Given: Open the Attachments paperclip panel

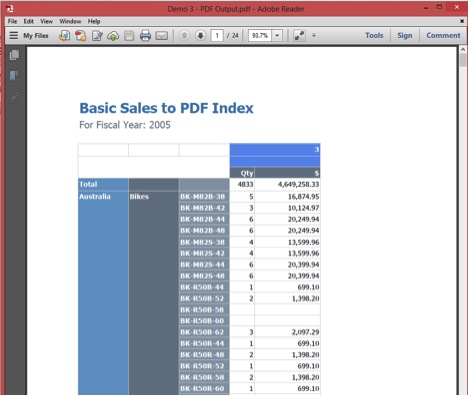Looking at the screenshot, I should pos(14,97).
